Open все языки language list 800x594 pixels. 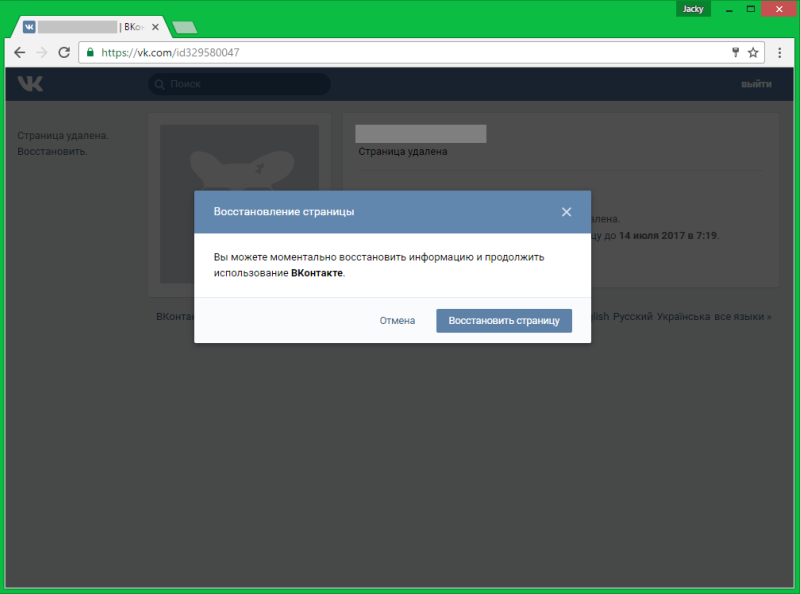(x=742, y=316)
